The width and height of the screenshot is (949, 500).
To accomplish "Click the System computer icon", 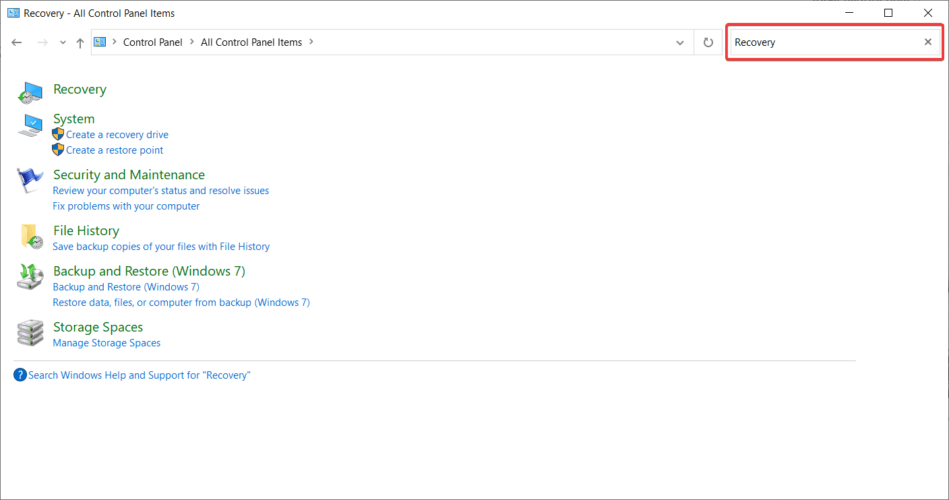I will 30,125.
